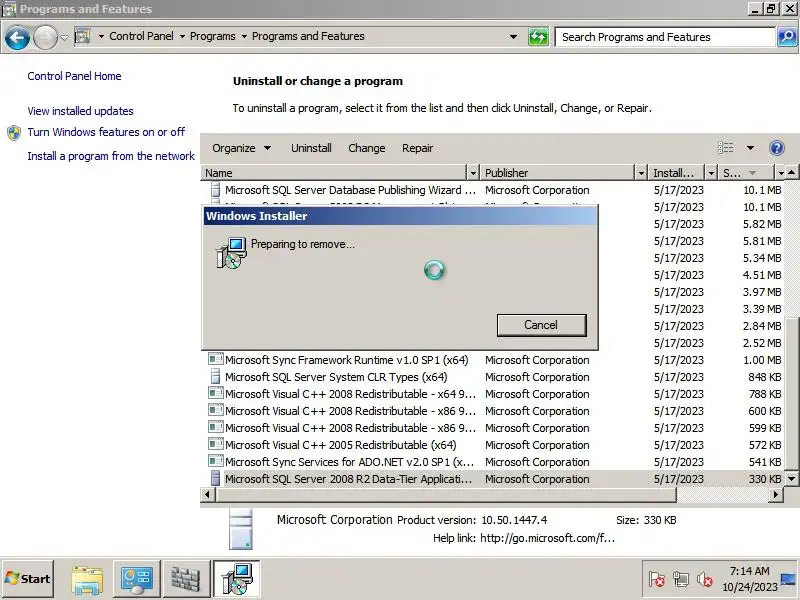Viewport: 800px width, 600px height.
Task: Expand the Control Panel breadcrumb arrow
Action: pos(182,37)
